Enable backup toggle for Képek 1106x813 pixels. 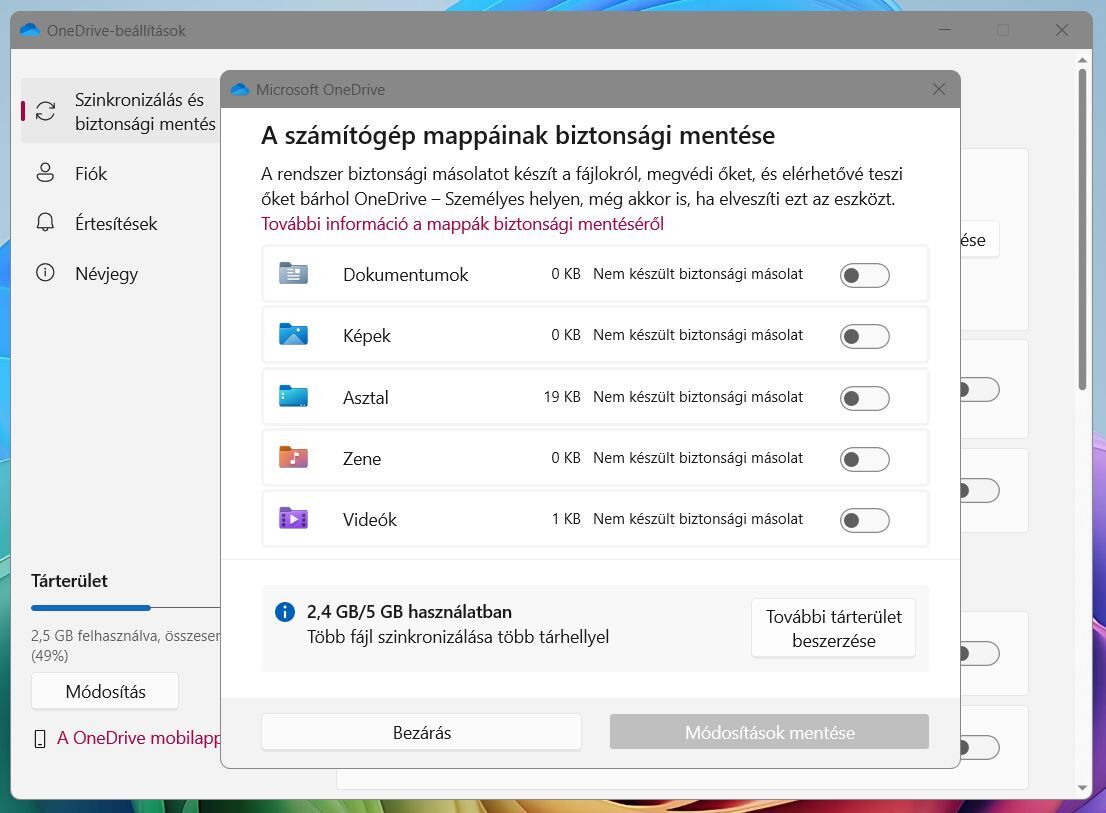864,336
